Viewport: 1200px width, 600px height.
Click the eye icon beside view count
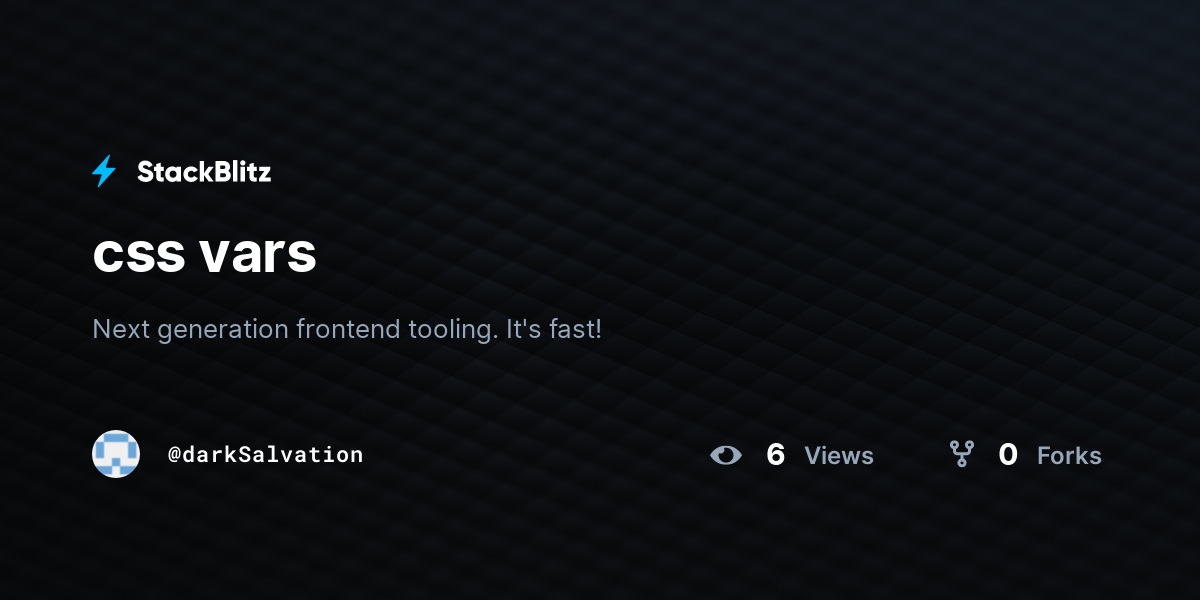click(x=726, y=456)
